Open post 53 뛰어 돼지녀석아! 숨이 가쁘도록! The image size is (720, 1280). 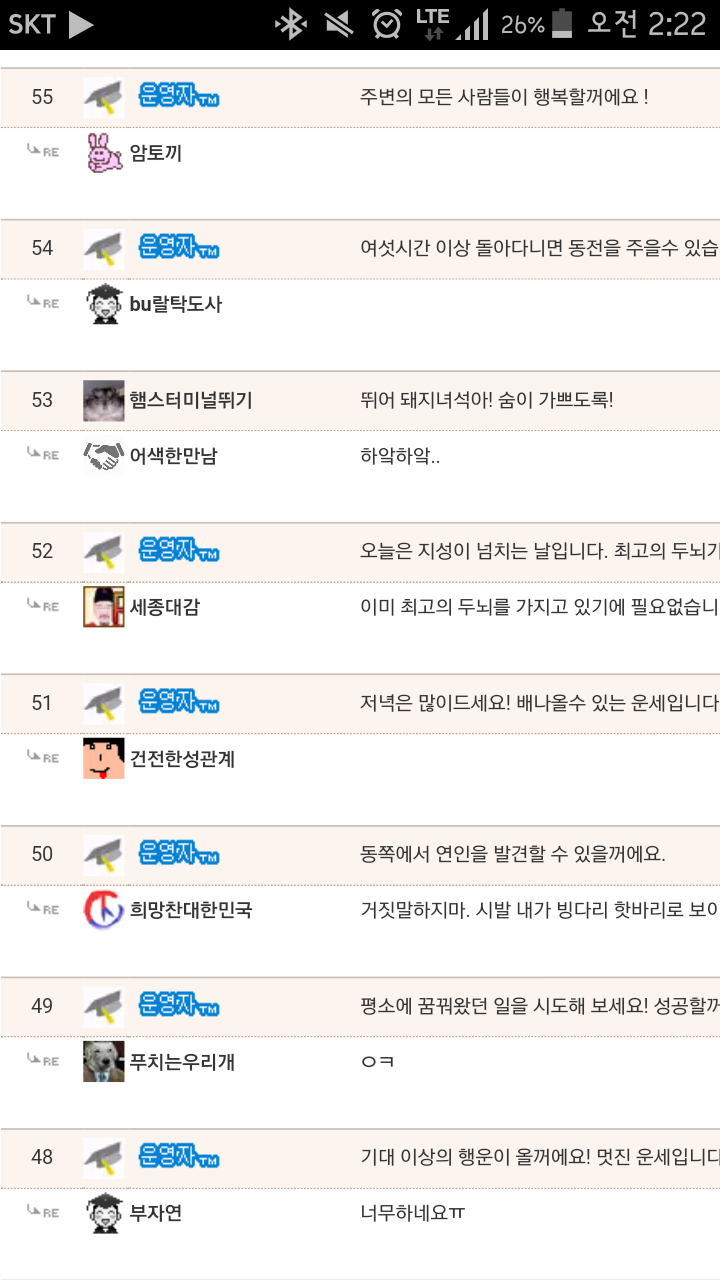coord(487,401)
